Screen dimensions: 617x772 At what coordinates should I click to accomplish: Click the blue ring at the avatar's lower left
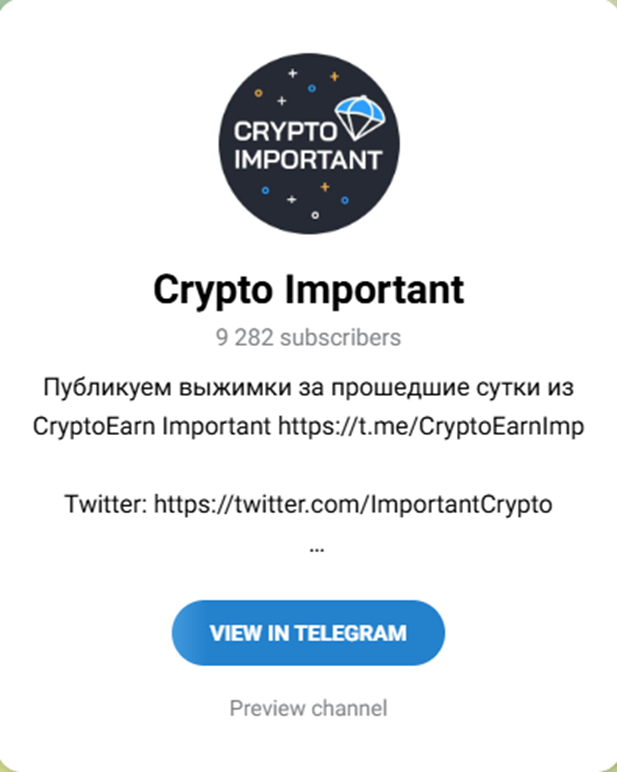tap(265, 190)
